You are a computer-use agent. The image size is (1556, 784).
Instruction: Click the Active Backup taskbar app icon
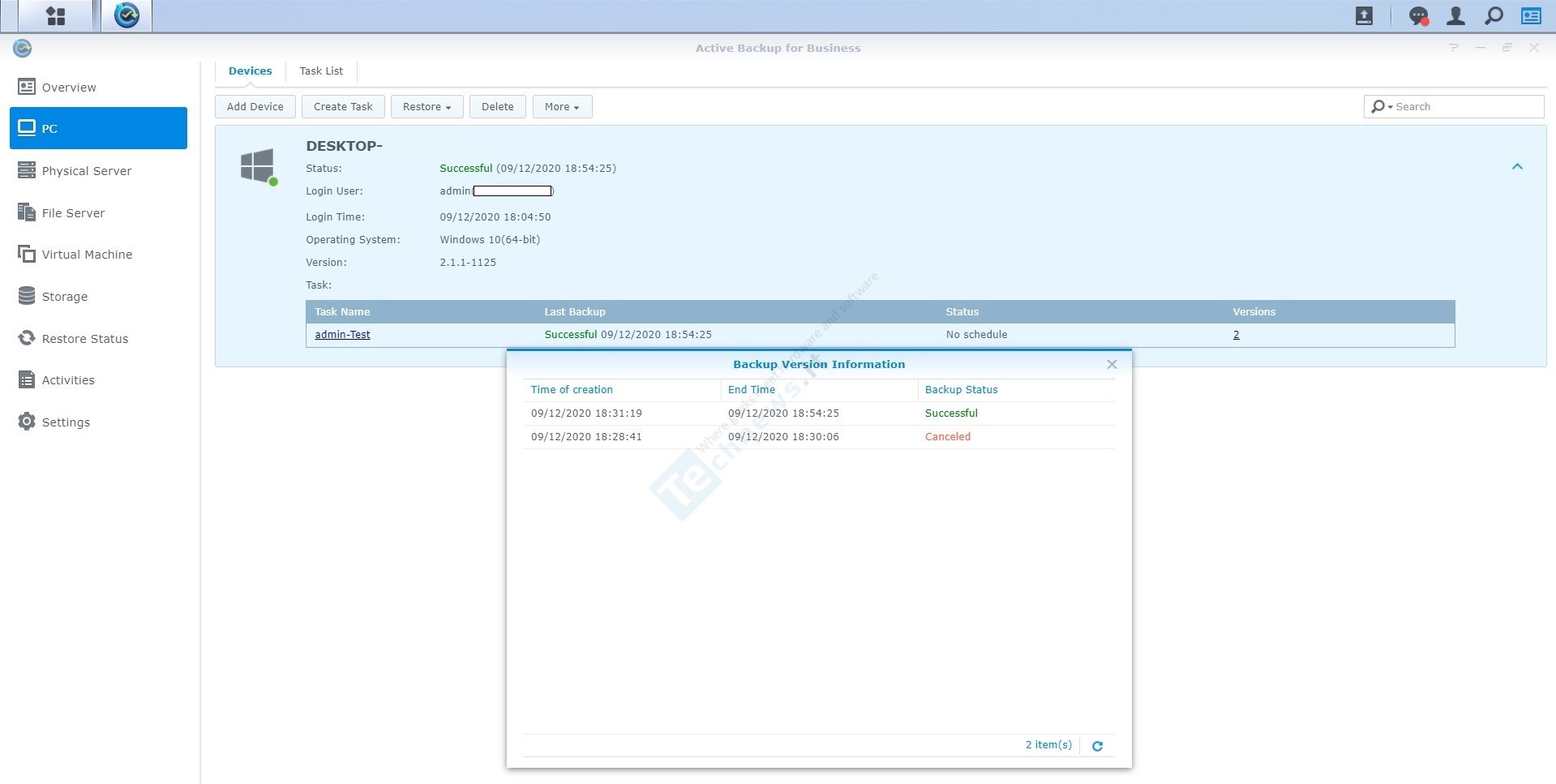pos(126,15)
